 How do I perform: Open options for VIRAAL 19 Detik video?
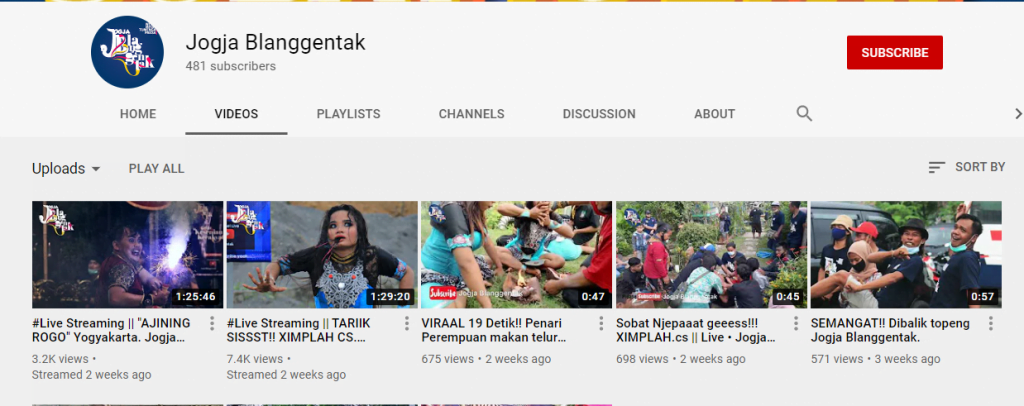click(601, 323)
